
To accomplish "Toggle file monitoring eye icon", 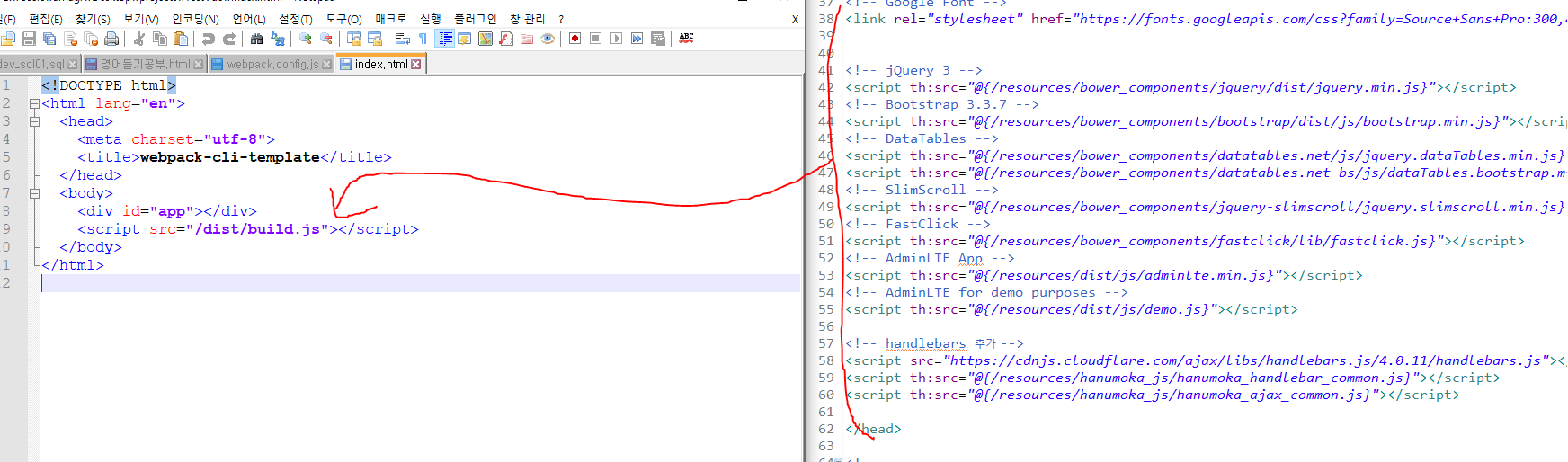I will (x=548, y=39).
